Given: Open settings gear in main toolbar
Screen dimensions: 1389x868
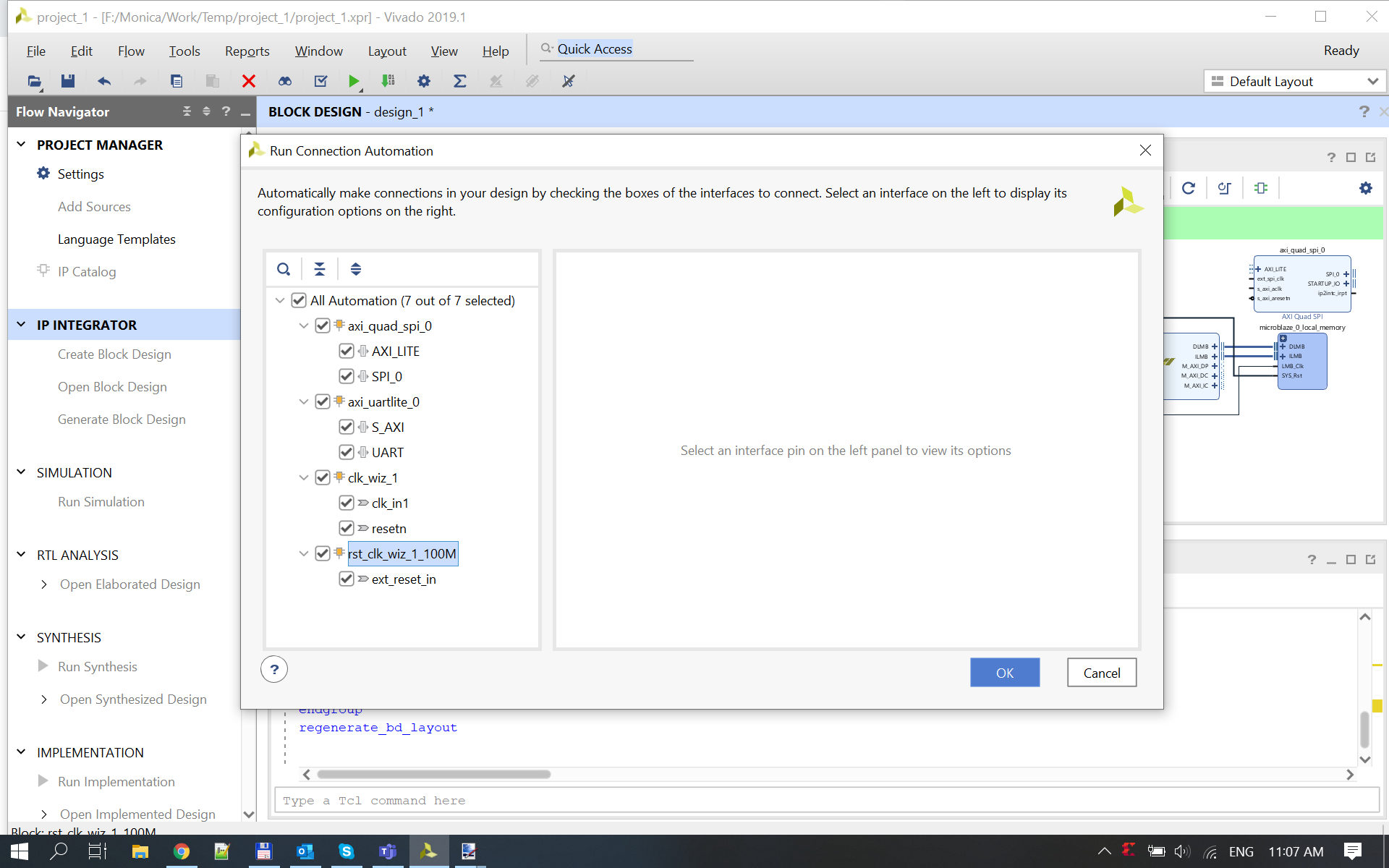Looking at the screenshot, I should [x=424, y=81].
